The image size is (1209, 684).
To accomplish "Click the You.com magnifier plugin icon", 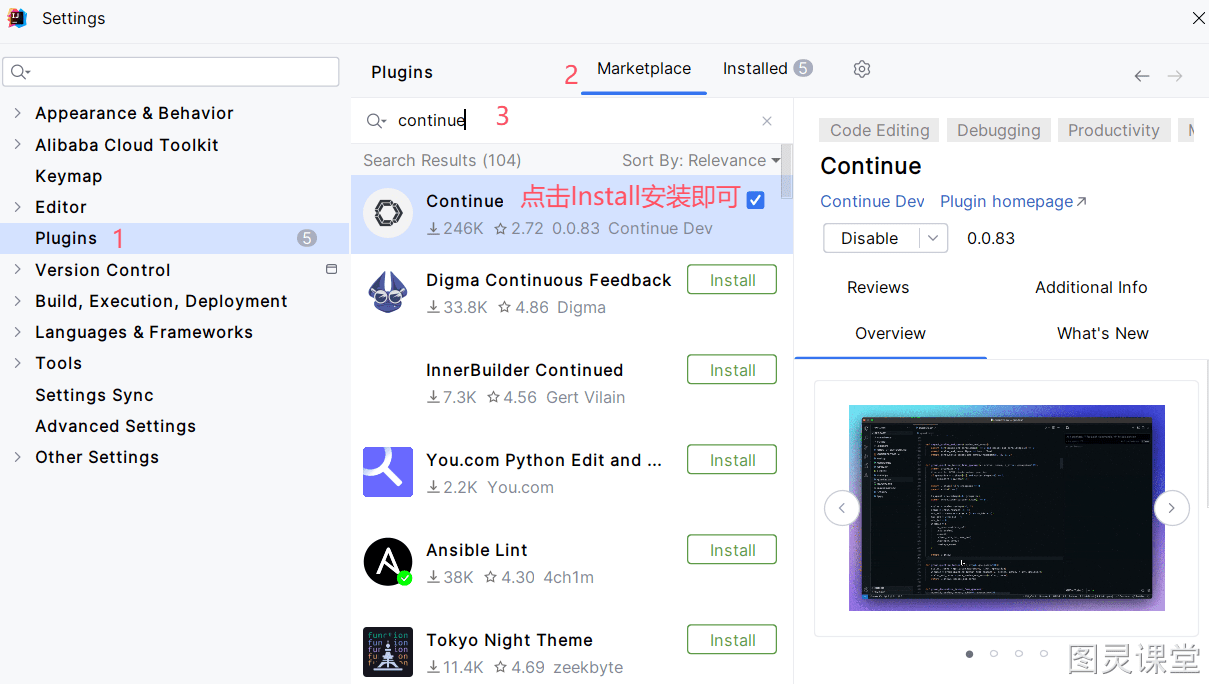I will point(388,472).
